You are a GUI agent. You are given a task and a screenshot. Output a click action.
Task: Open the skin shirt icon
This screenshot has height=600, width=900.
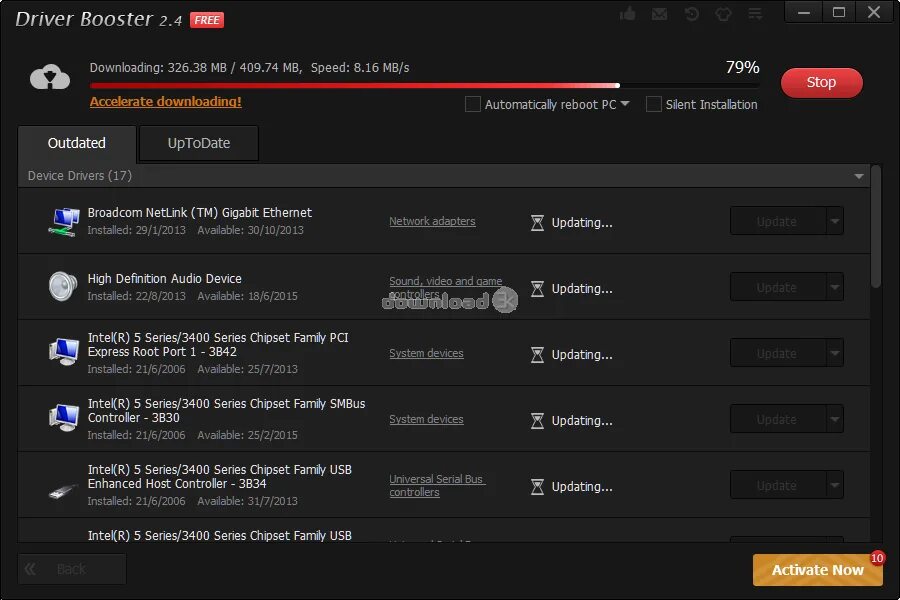pyautogui.click(x=723, y=14)
